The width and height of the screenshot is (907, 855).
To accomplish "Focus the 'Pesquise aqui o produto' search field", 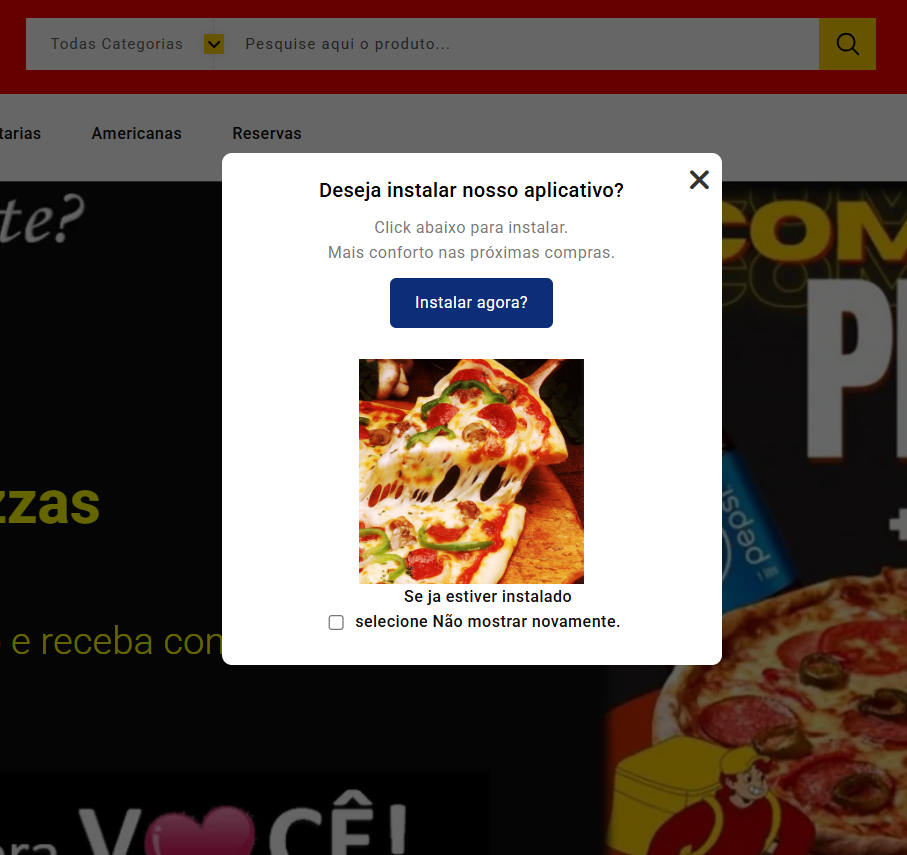I will coord(520,44).
